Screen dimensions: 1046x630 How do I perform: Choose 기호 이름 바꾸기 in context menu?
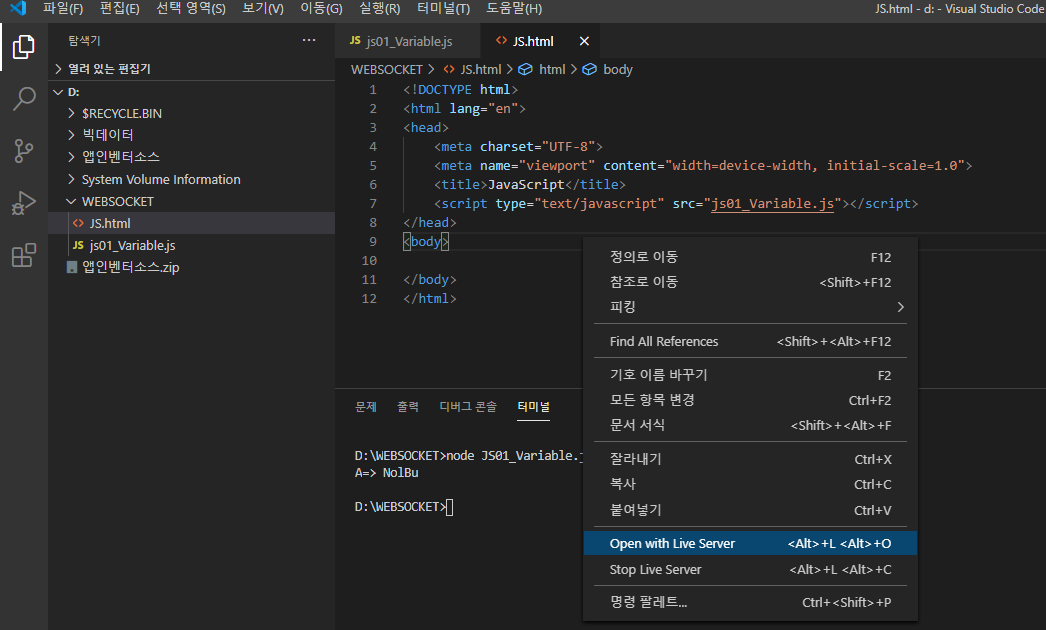pos(750,375)
